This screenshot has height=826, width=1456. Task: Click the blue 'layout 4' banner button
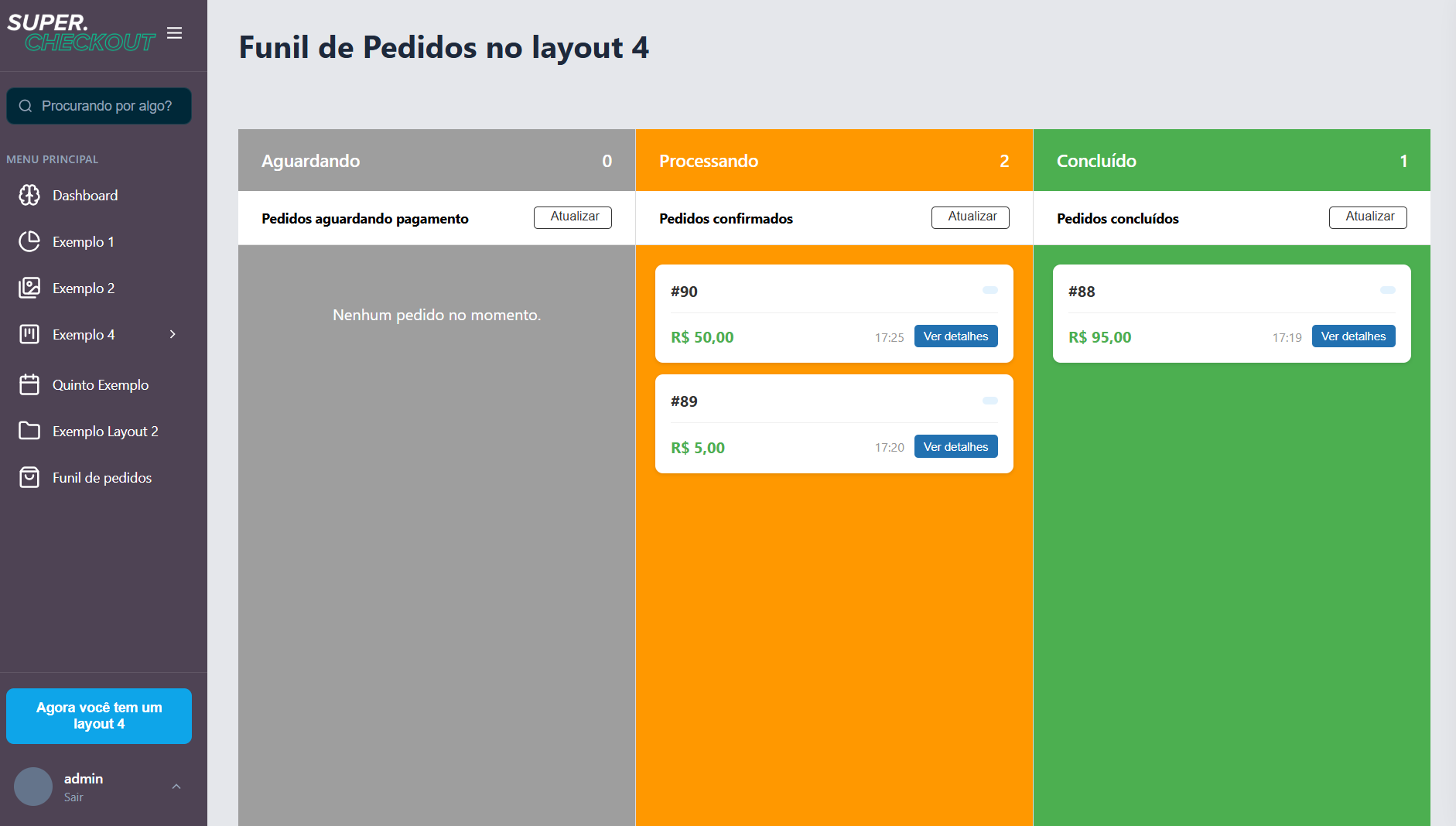click(x=99, y=716)
